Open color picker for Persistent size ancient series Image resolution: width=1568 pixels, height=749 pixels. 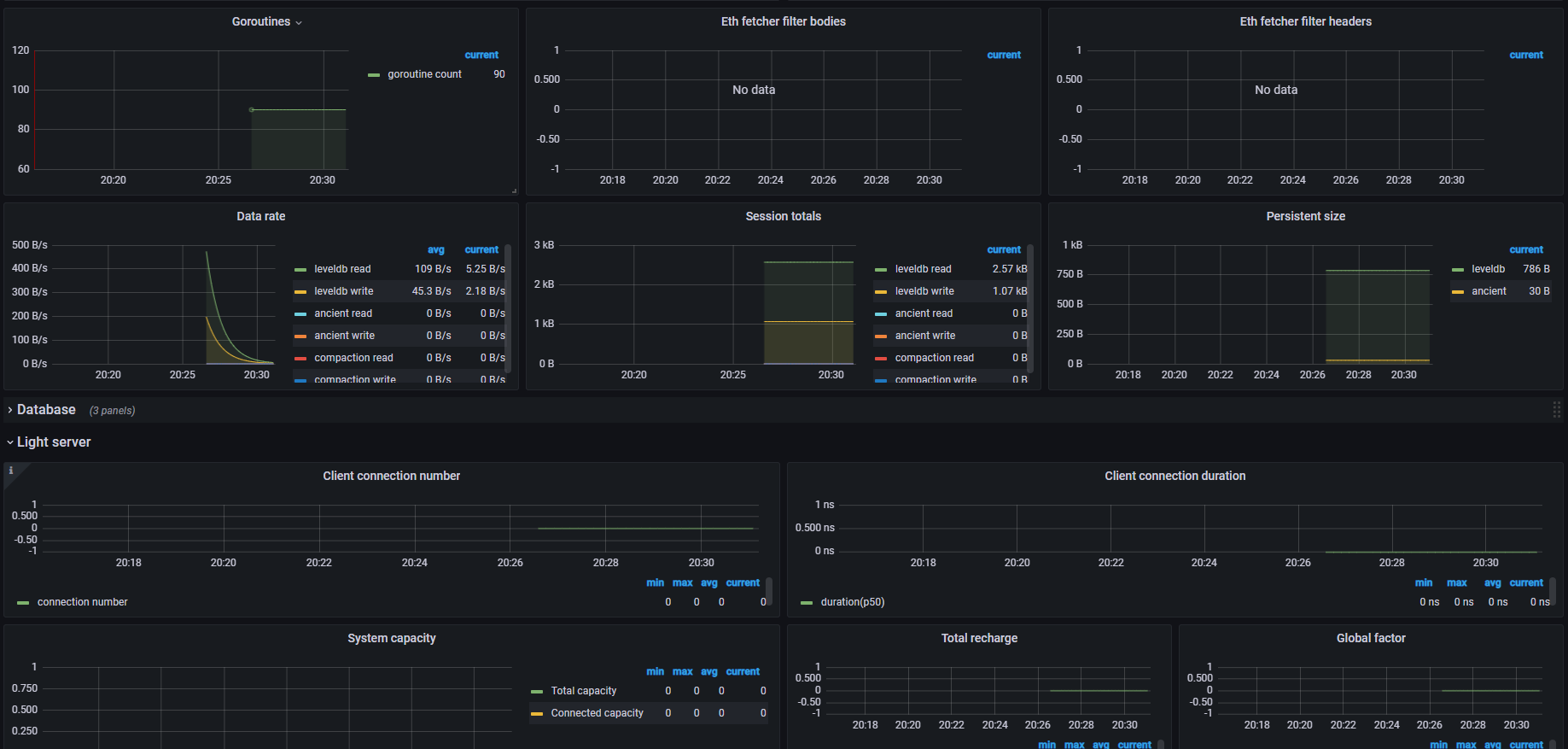(x=1458, y=292)
